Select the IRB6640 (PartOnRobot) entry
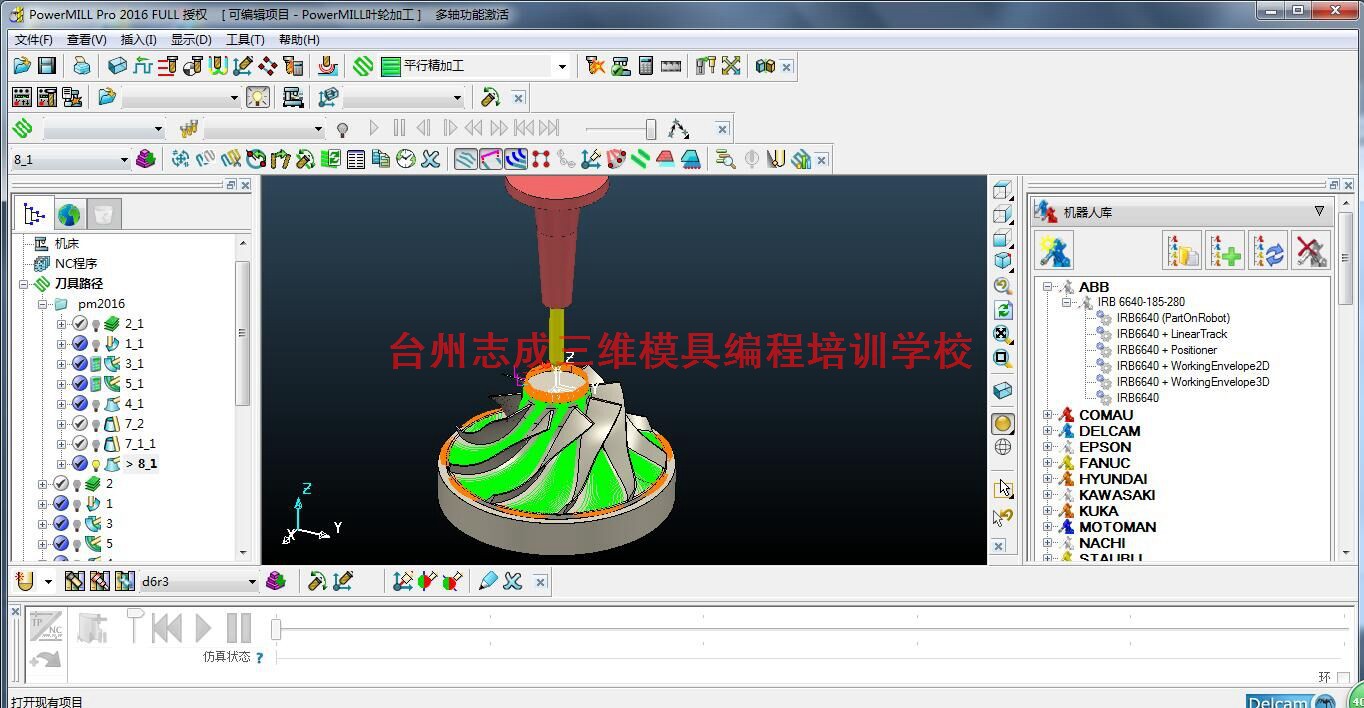Image resolution: width=1364 pixels, height=708 pixels. pyautogui.click(x=1173, y=318)
